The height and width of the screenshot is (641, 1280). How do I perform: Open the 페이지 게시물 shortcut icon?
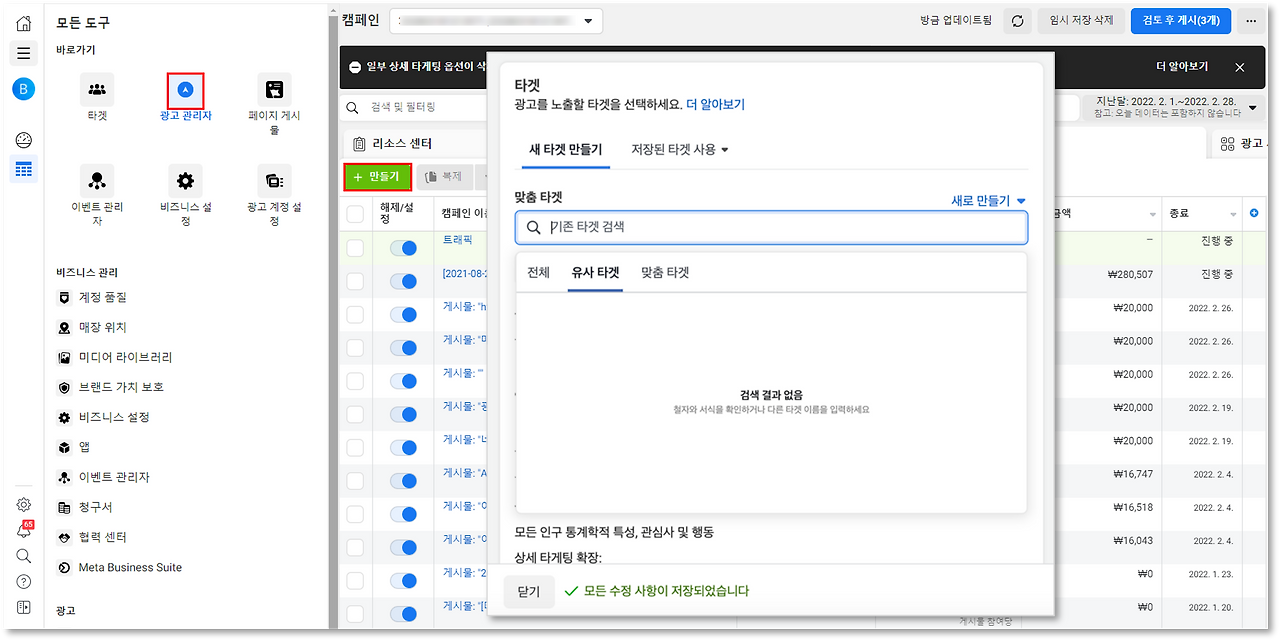(x=274, y=90)
